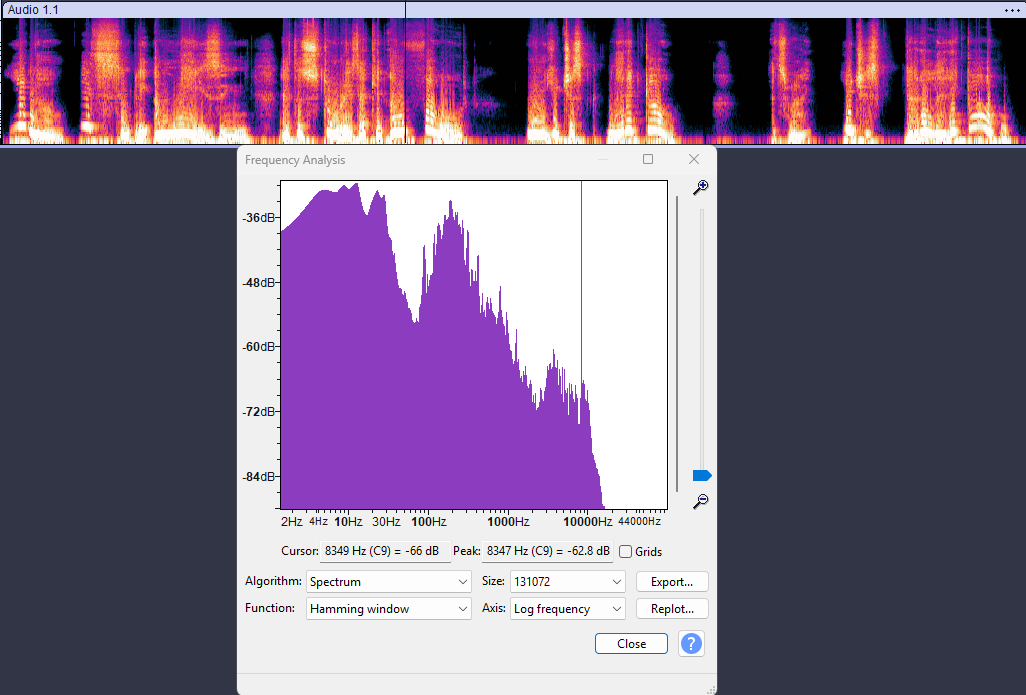The image size is (1026, 695).
Task: Click the blue vertical zoom slider handle
Action: pyautogui.click(x=702, y=476)
